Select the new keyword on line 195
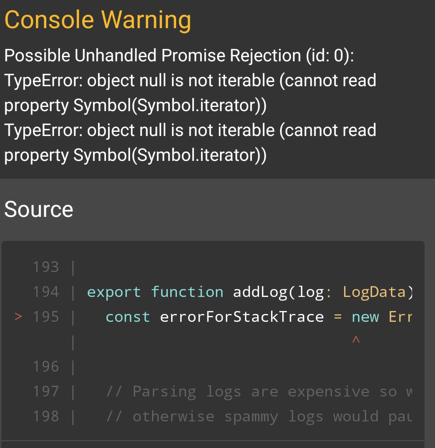 point(365,317)
